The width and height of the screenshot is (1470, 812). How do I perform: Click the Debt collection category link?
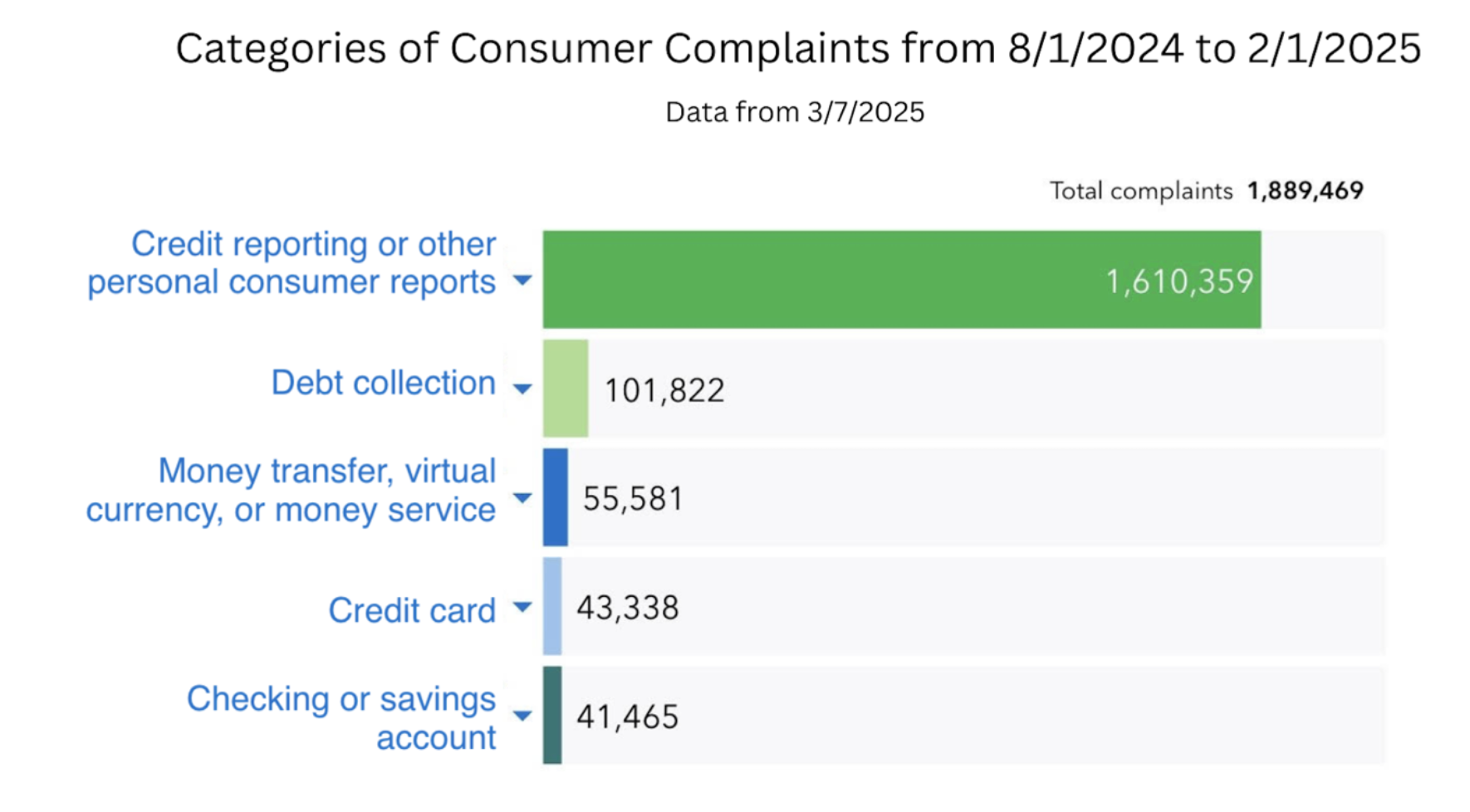[x=383, y=384]
